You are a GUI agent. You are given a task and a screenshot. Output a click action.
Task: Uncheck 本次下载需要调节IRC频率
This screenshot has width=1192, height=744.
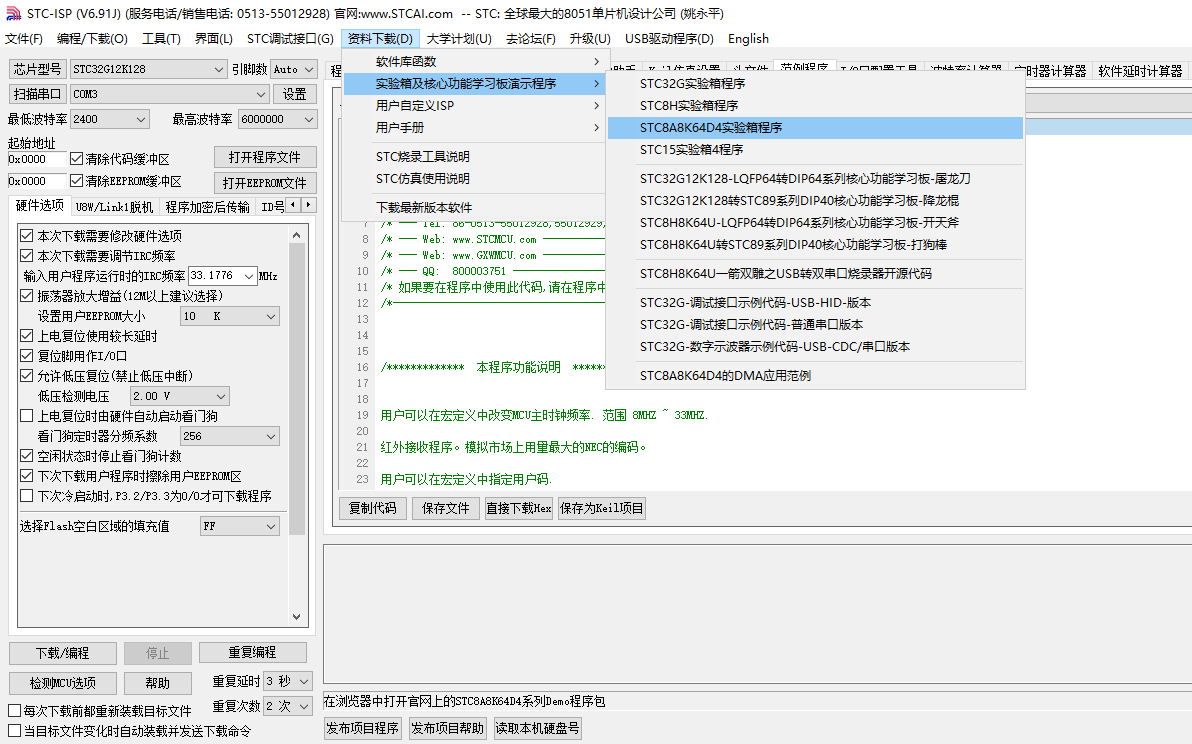tap(27, 255)
